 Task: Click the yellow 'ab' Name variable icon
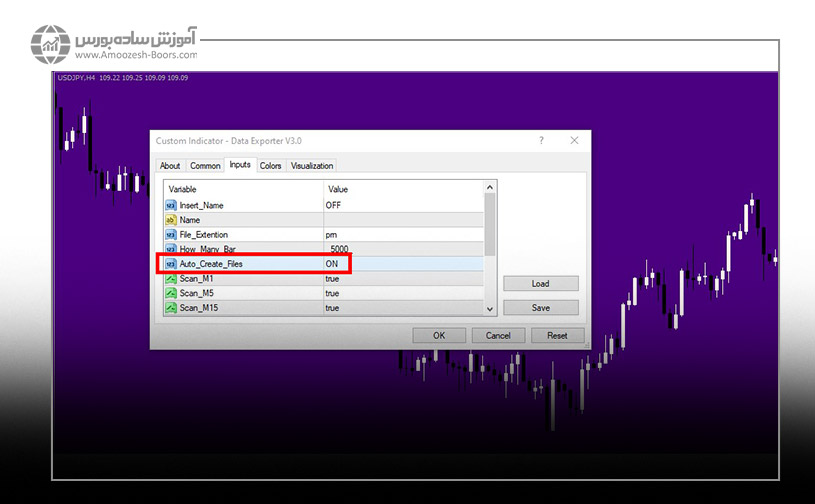pos(171,219)
